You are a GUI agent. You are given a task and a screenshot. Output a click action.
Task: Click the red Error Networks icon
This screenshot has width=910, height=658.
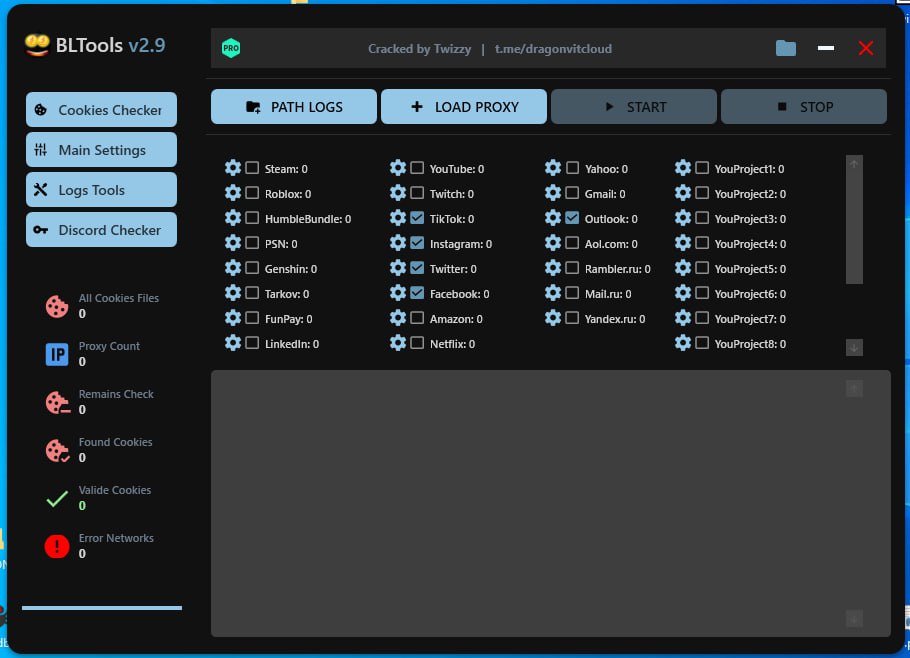click(x=57, y=546)
